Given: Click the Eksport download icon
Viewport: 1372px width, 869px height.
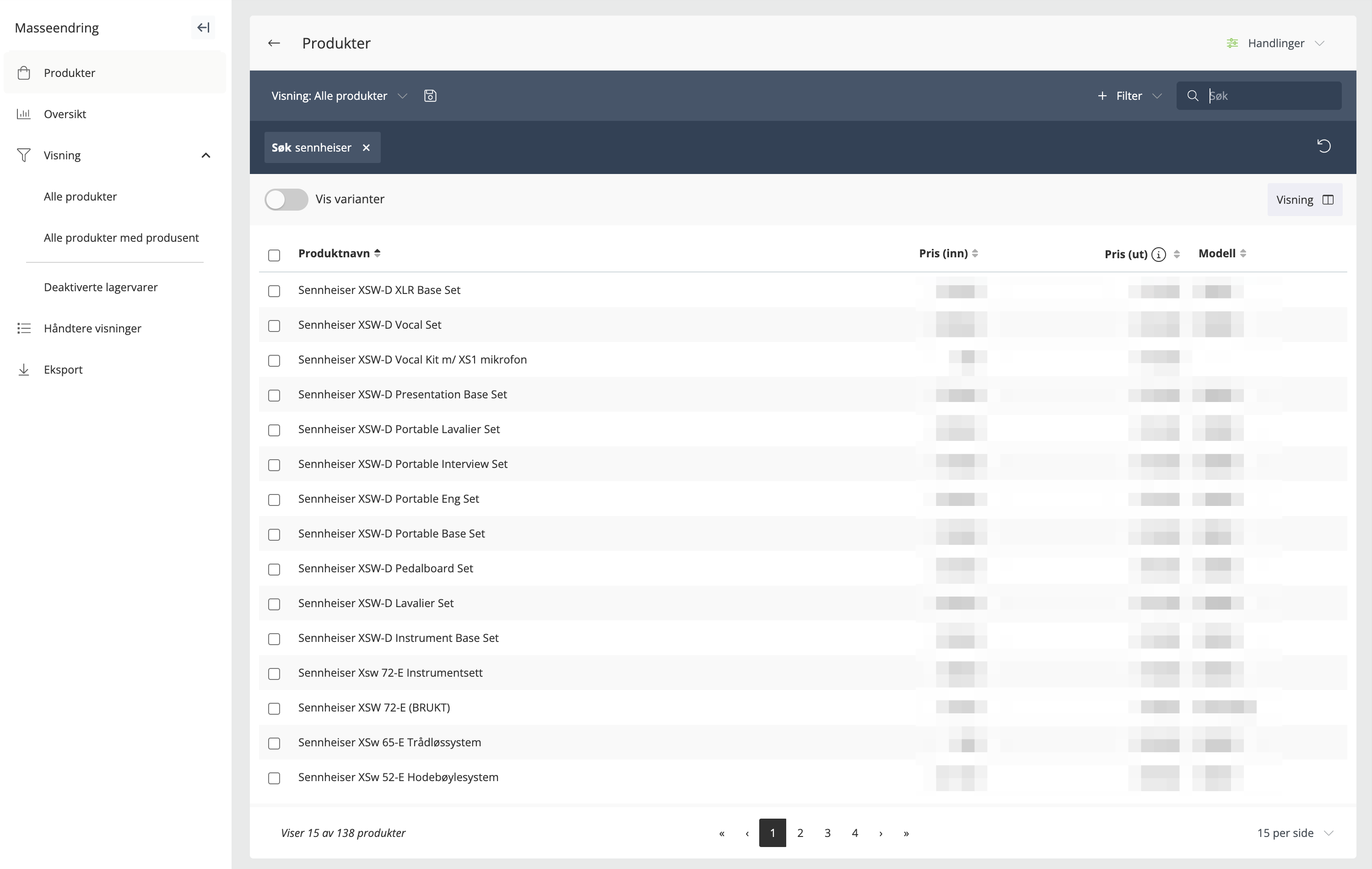Looking at the screenshot, I should point(23,369).
